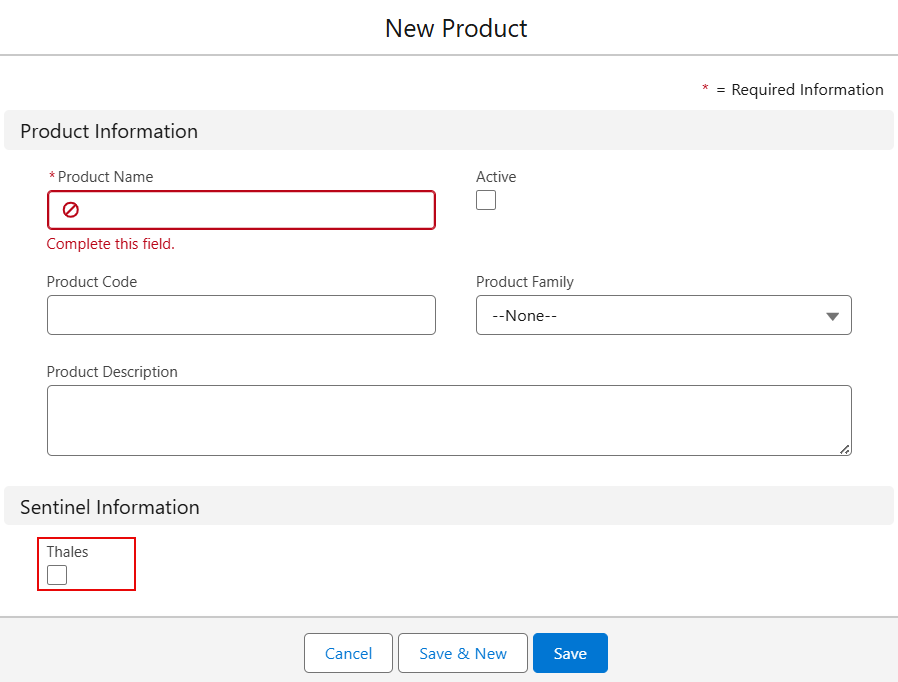The width and height of the screenshot is (898, 682).
Task: Click the Product Family dropdown arrow
Action: 832,316
